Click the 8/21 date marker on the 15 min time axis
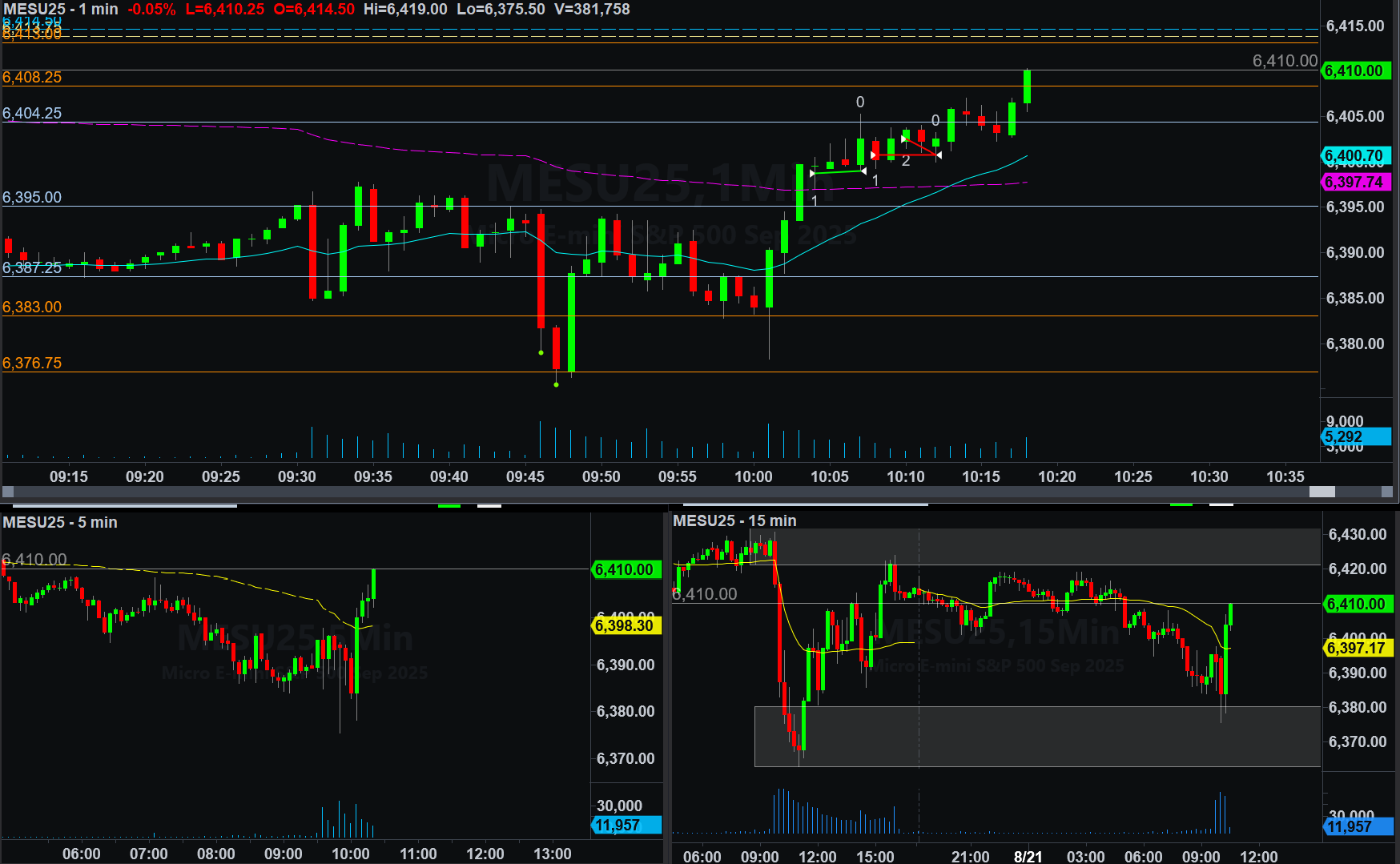Viewport: 1400px width, 864px height. point(1028,856)
